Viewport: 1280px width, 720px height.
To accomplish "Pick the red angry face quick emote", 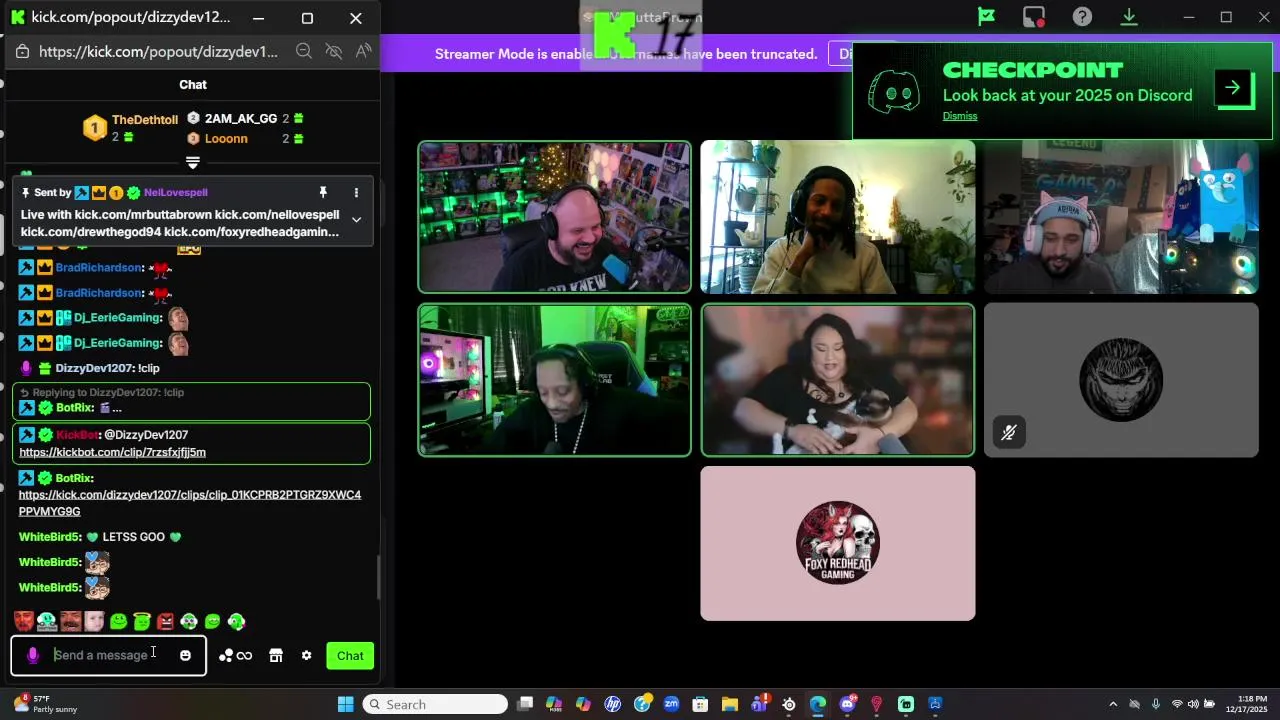I will tap(165, 622).
